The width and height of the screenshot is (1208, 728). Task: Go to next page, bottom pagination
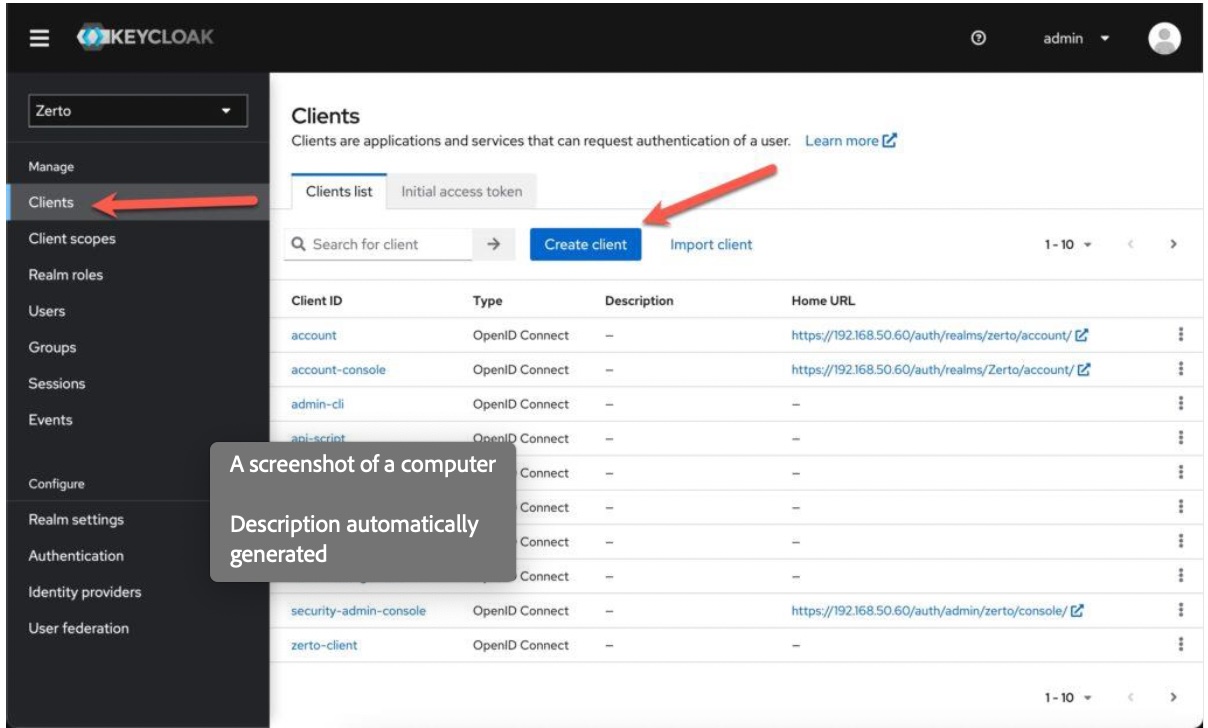(1173, 697)
